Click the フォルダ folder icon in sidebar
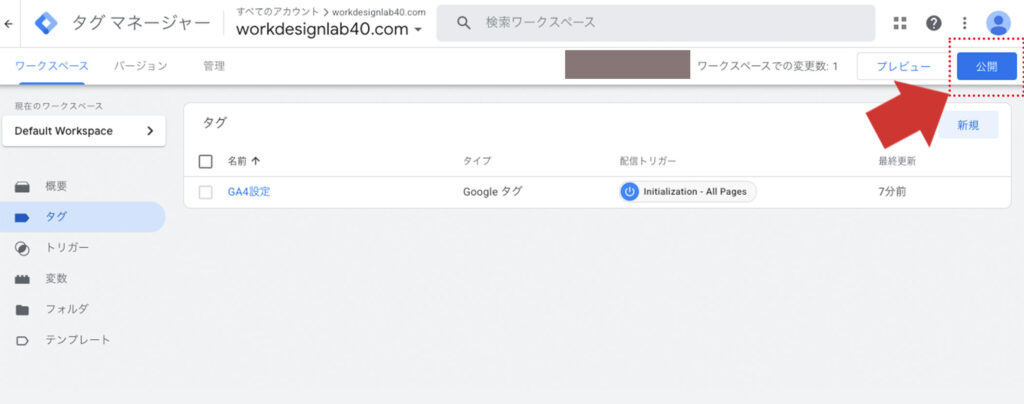This screenshot has height=404, width=1024. [22, 309]
